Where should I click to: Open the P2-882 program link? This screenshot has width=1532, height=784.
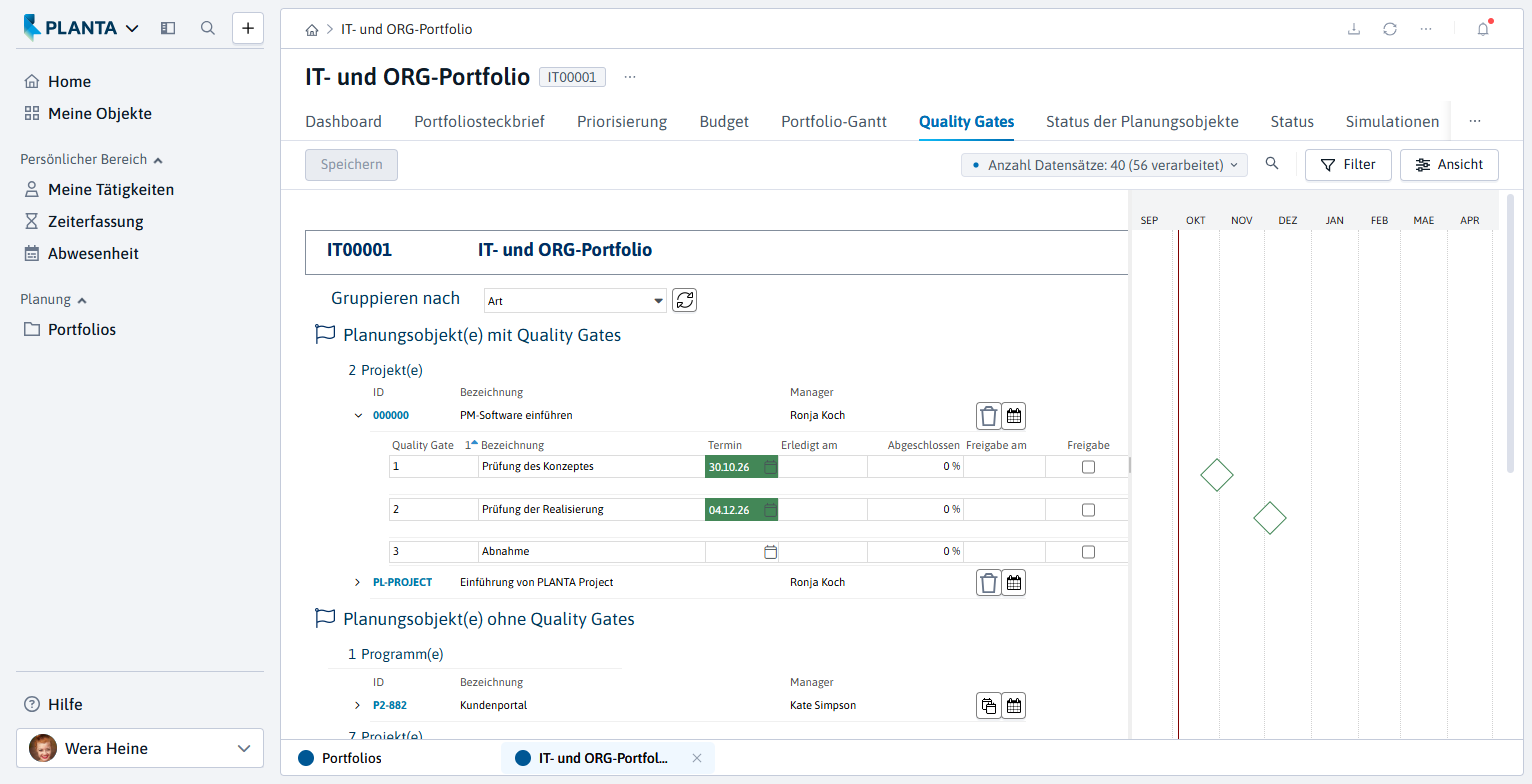point(389,705)
